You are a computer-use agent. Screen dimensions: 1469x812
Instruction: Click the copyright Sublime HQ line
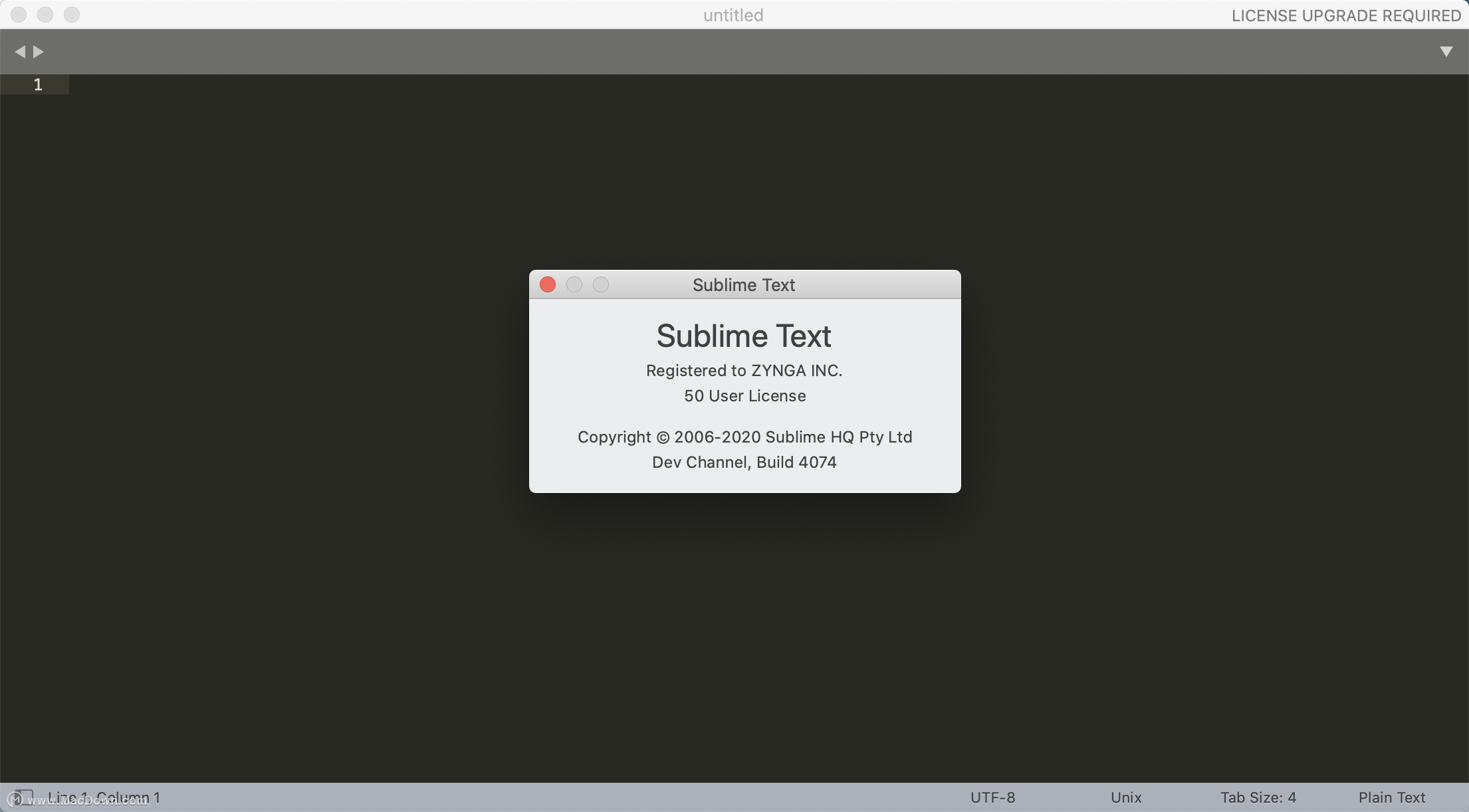(745, 437)
